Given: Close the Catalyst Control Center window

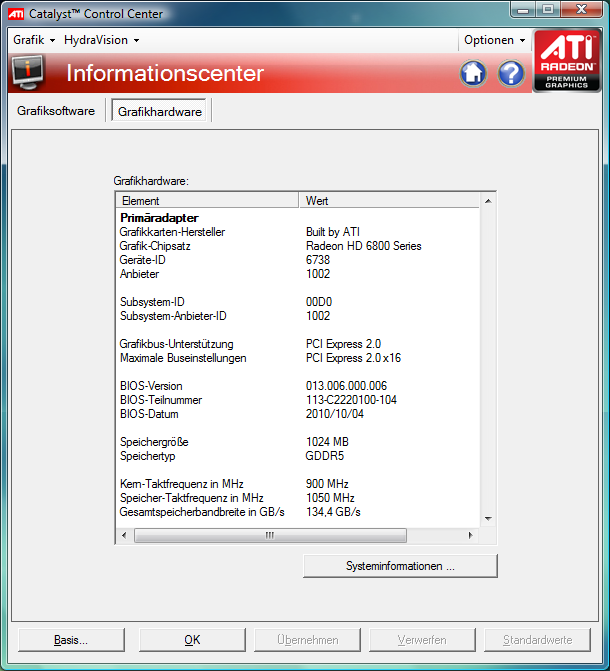Looking at the screenshot, I should (581, 9).
